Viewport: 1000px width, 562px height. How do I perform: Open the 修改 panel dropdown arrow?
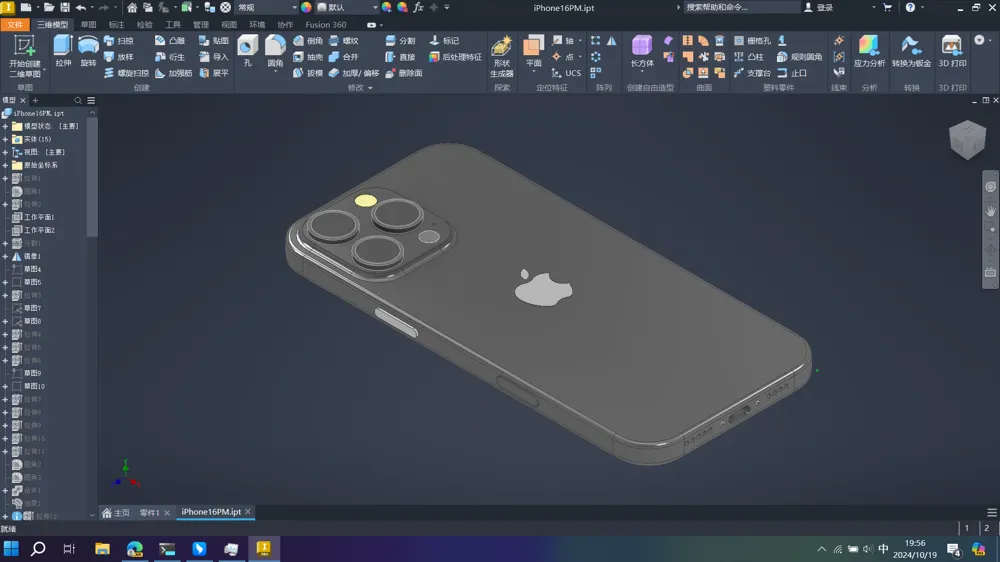(370, 88)
